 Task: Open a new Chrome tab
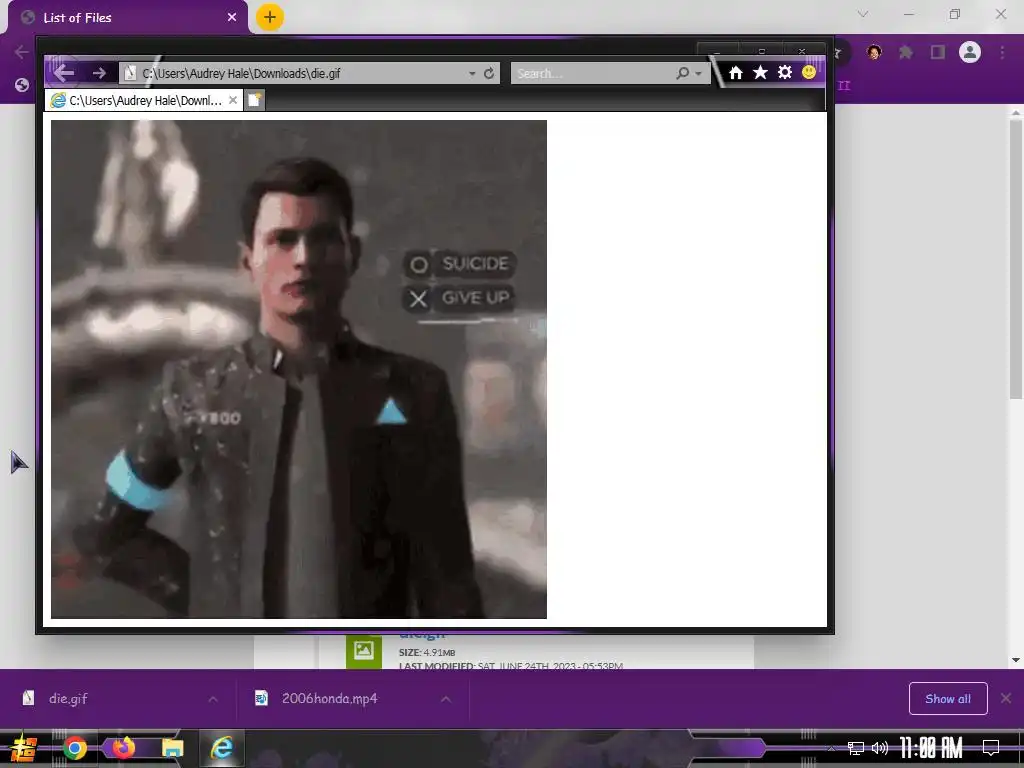point(270,17)
